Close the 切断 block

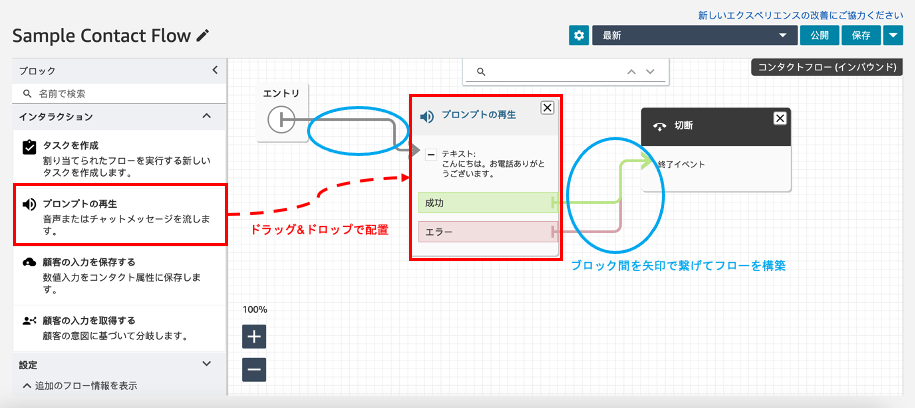pos(780,118)
